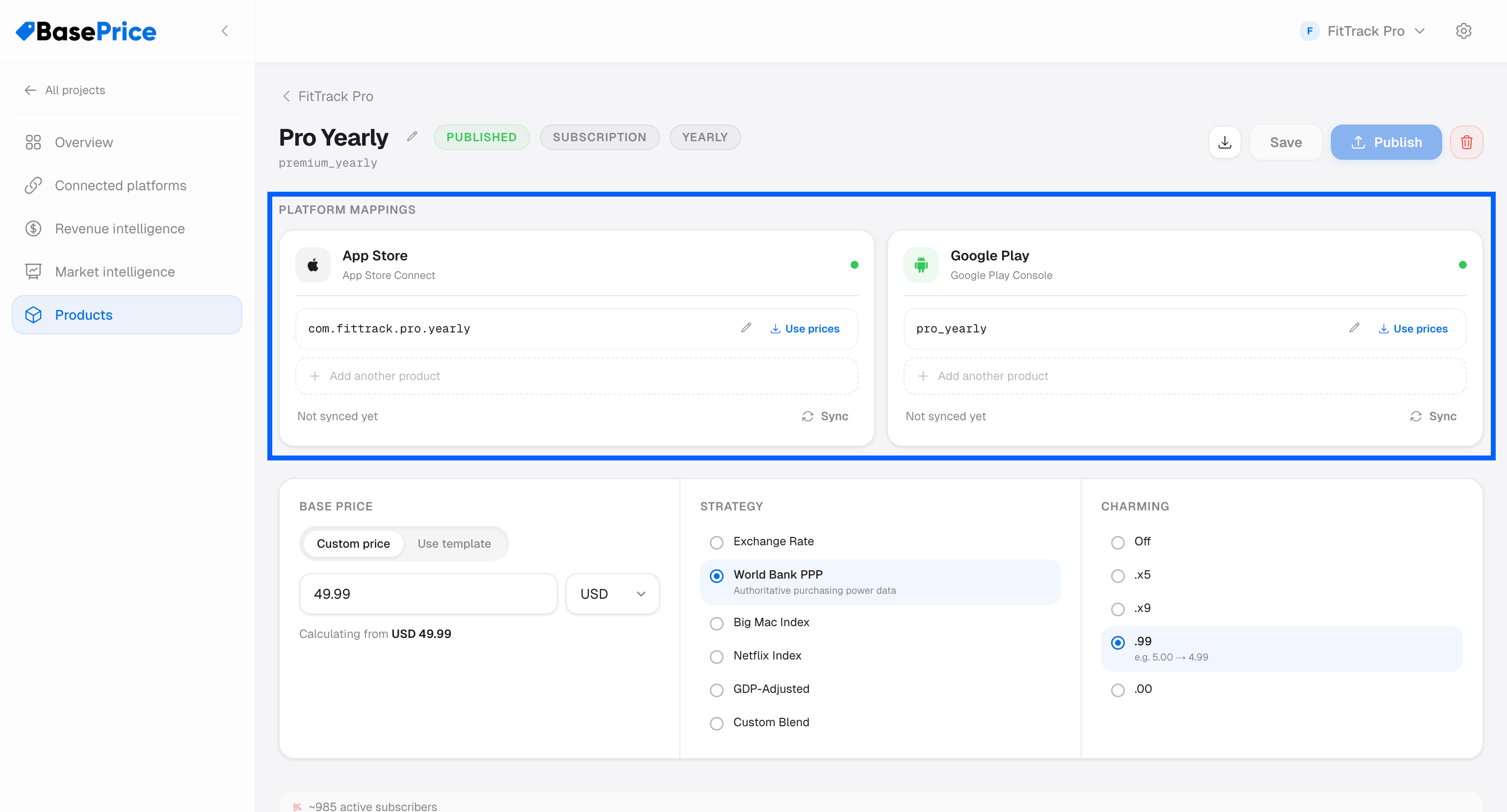Delete the product with trash icon
The image size is (1507, 812).
coord(1467,142)
